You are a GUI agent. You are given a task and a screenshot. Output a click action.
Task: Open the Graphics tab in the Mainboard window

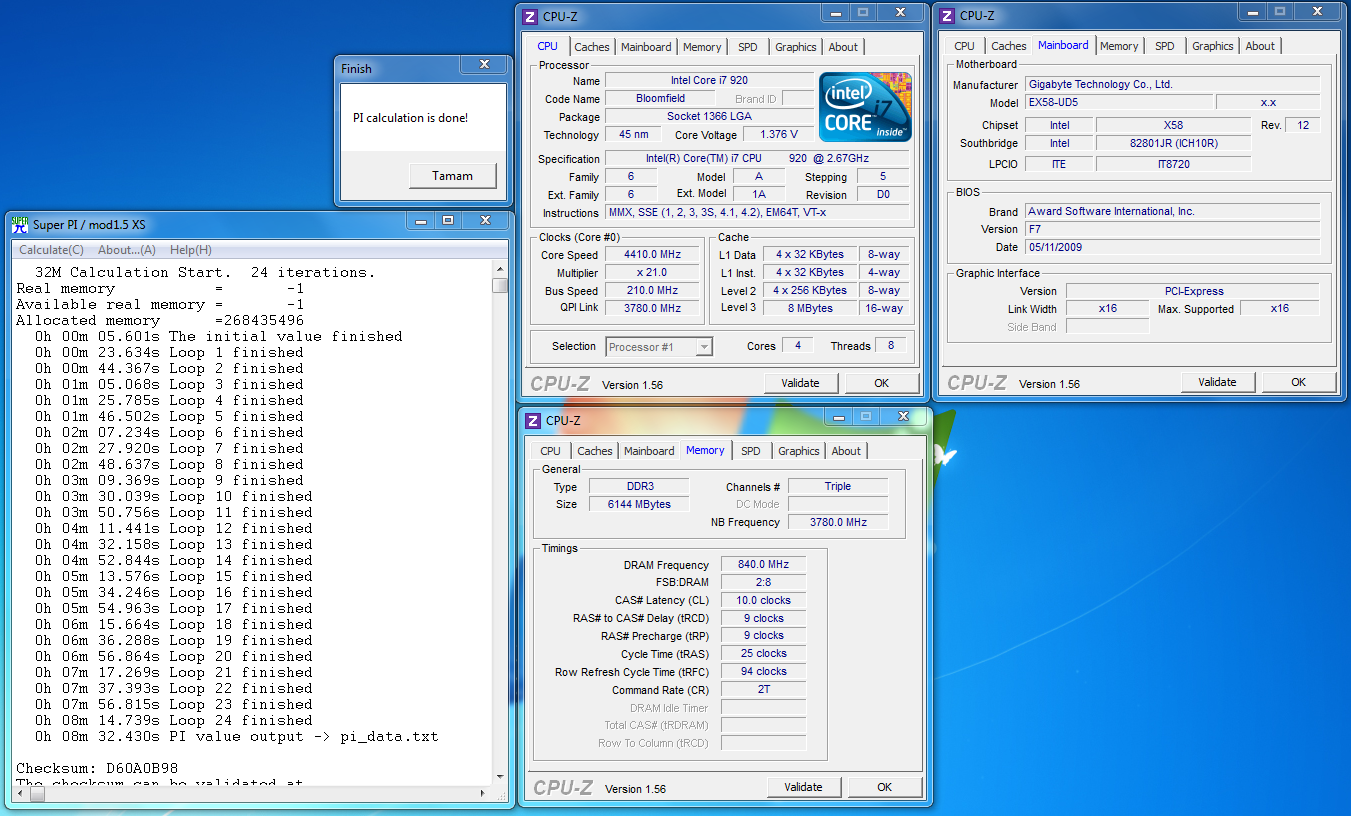[x=1213, y=46]
